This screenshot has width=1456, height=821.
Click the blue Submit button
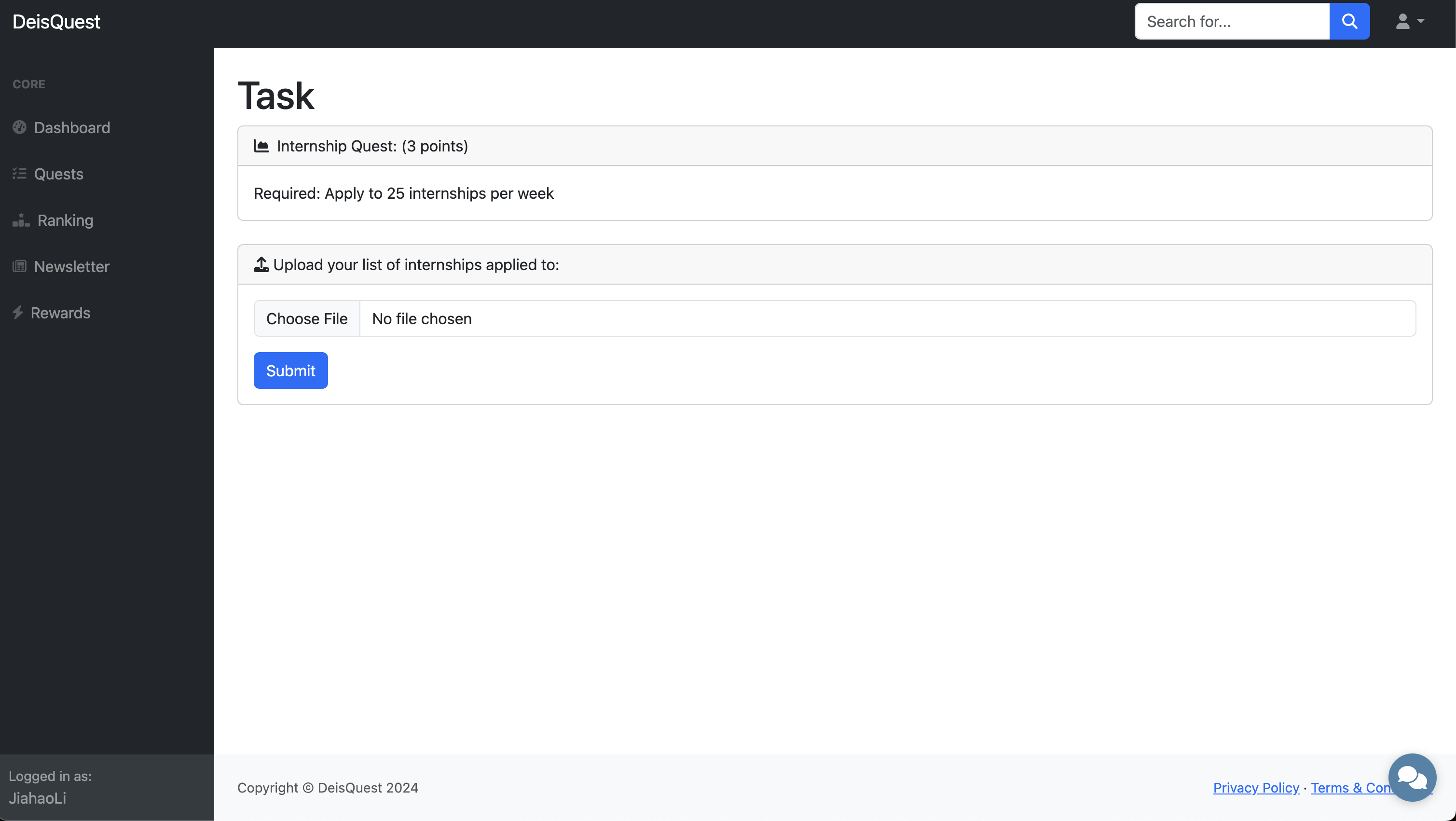(290, 370)
